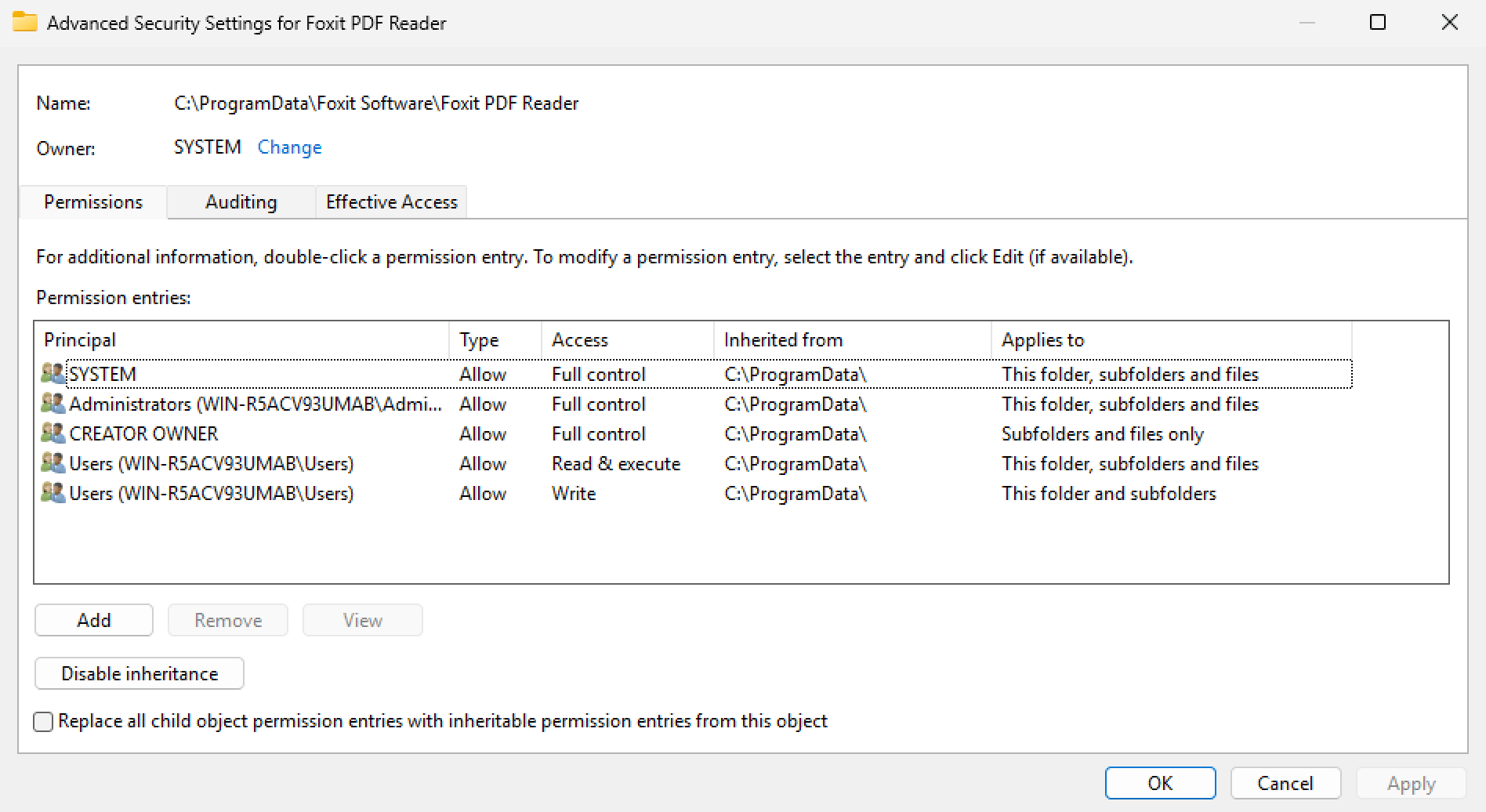Click user group icon beside Administrators entry

pos(53,404)
